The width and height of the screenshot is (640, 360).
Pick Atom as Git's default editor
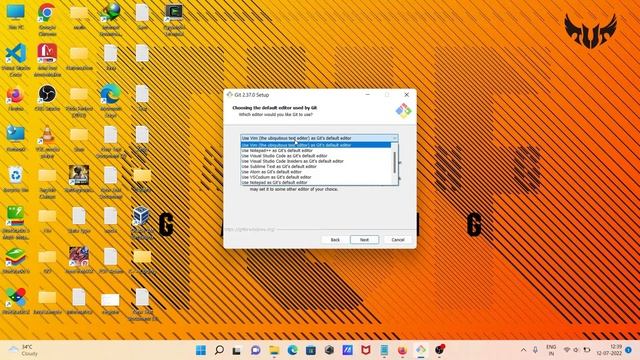(x=316, y=171)
